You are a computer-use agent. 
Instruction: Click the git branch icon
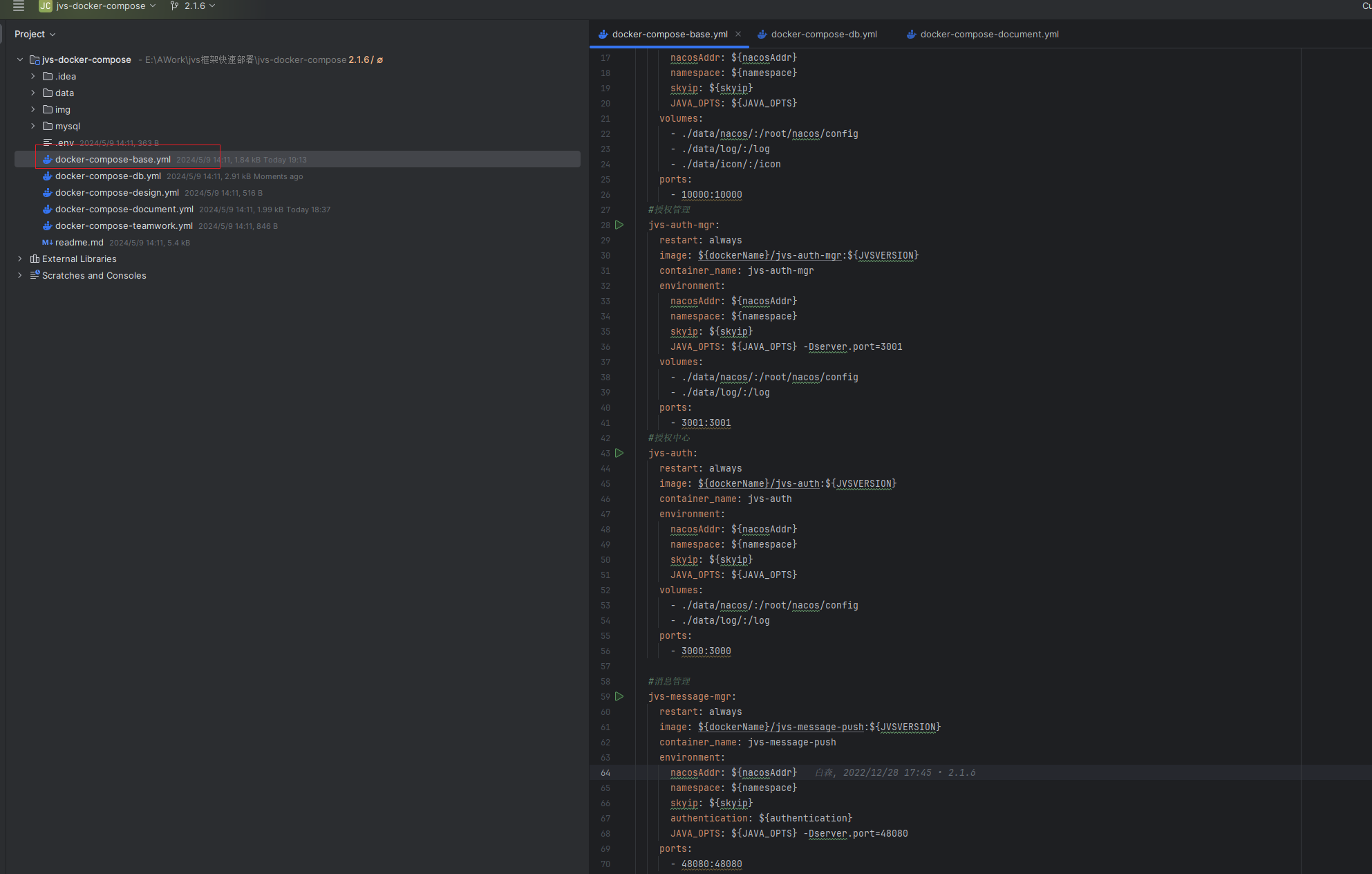click(174, 6)
